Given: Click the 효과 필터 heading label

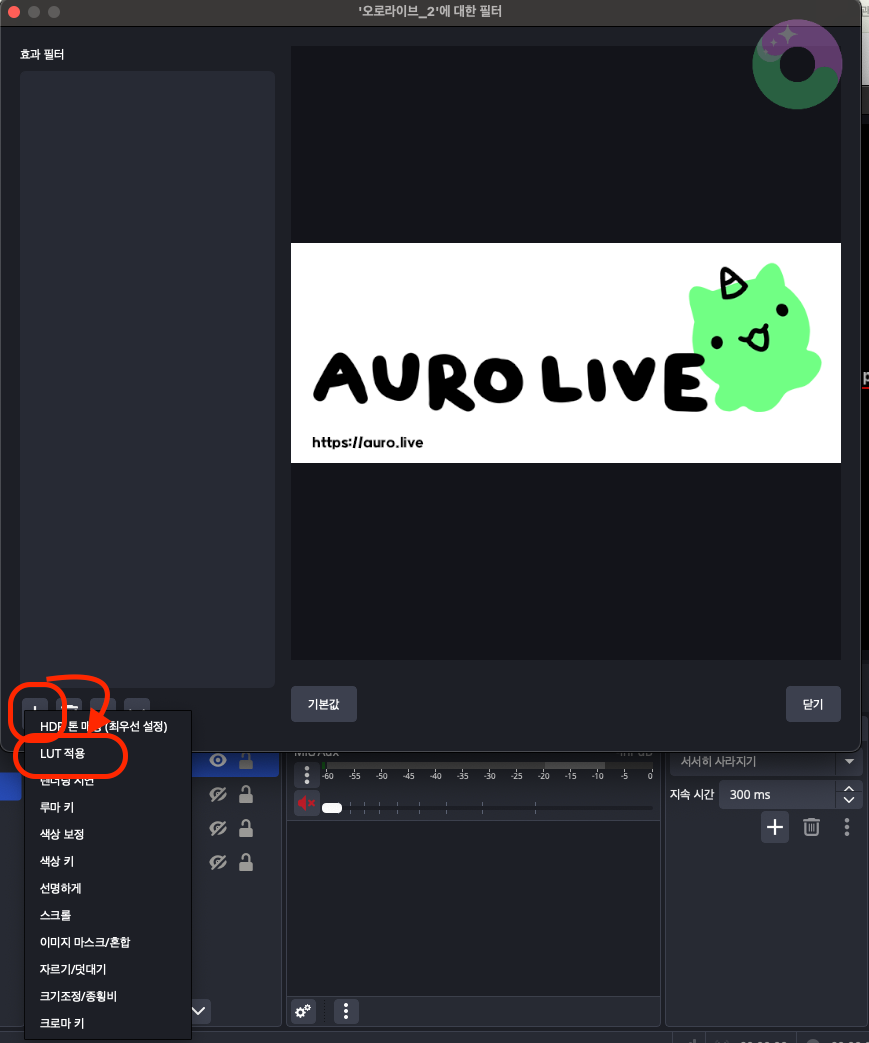Looking at the screenshot, I should [42, 55].
